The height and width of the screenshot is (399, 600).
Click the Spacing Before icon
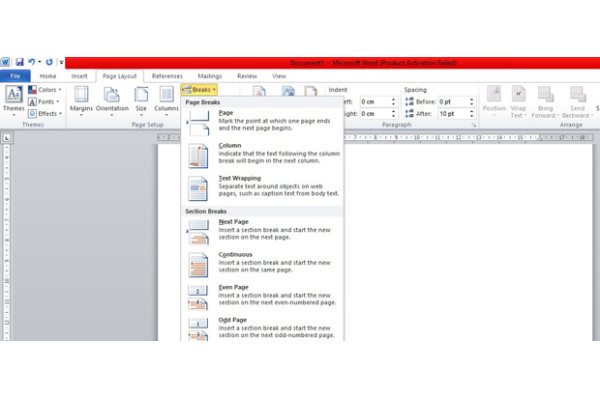coord(409,101)
